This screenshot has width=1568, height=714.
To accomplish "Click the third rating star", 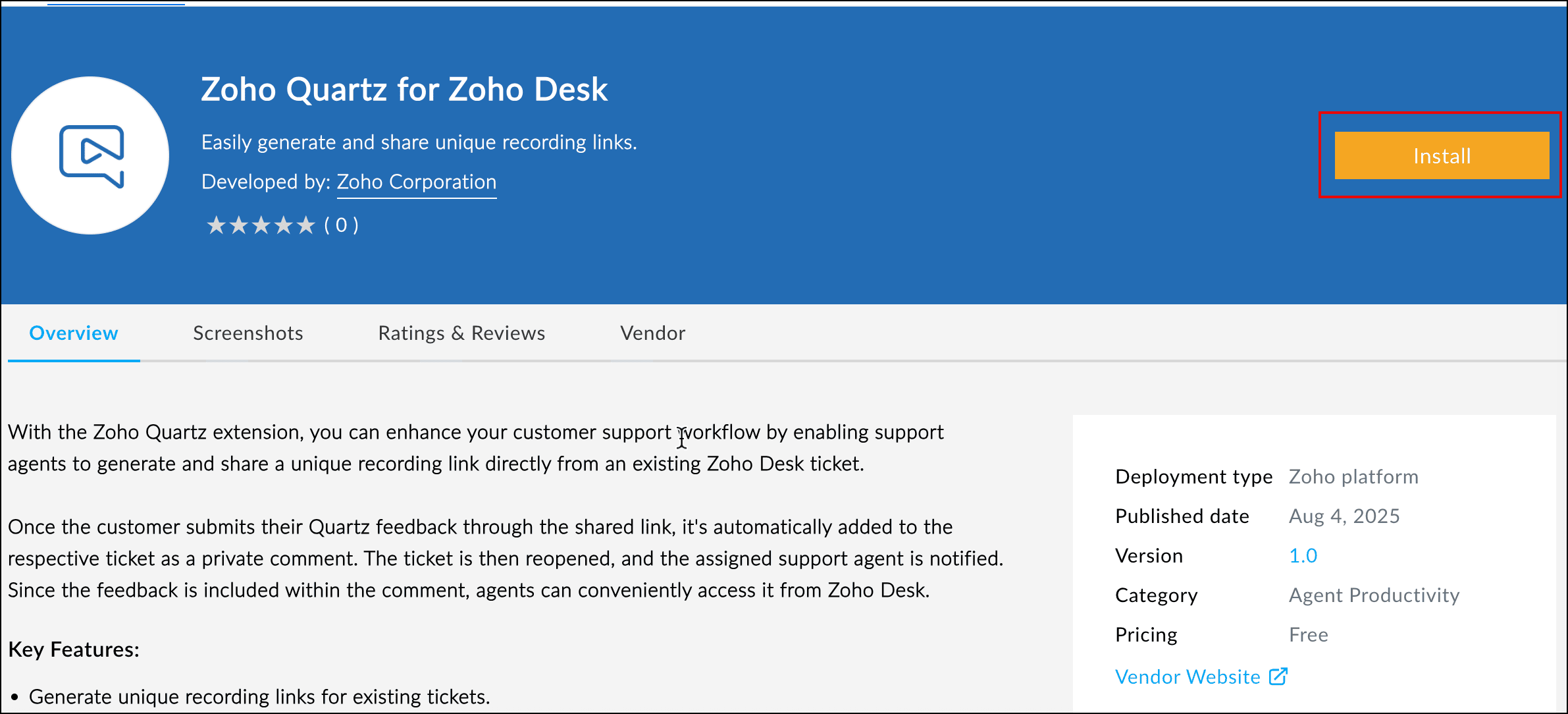I will tap(261, 225).
